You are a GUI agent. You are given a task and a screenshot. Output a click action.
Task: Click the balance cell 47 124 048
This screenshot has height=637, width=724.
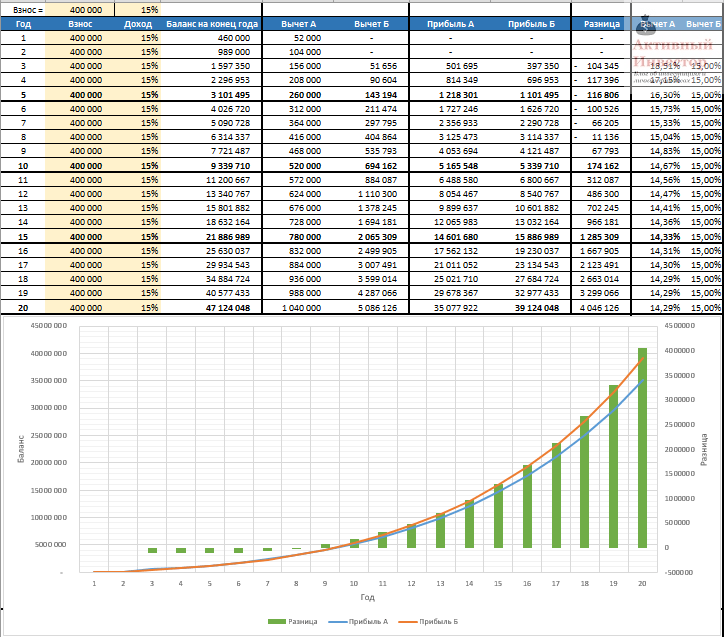(x=228, y=308)
